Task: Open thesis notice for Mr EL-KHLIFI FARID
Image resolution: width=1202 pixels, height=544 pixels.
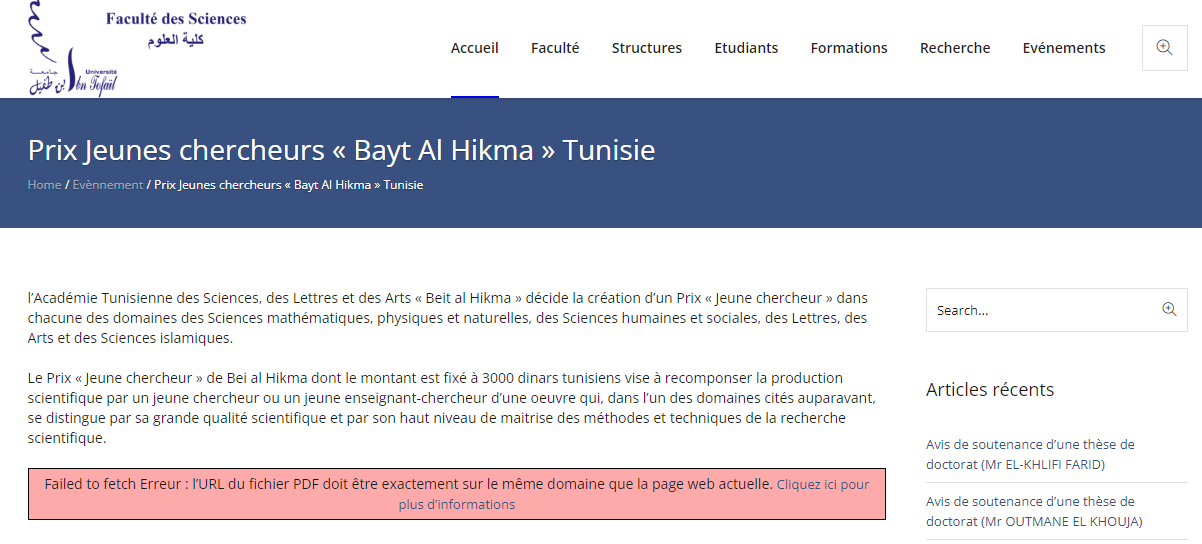Action: point(1030,454)
